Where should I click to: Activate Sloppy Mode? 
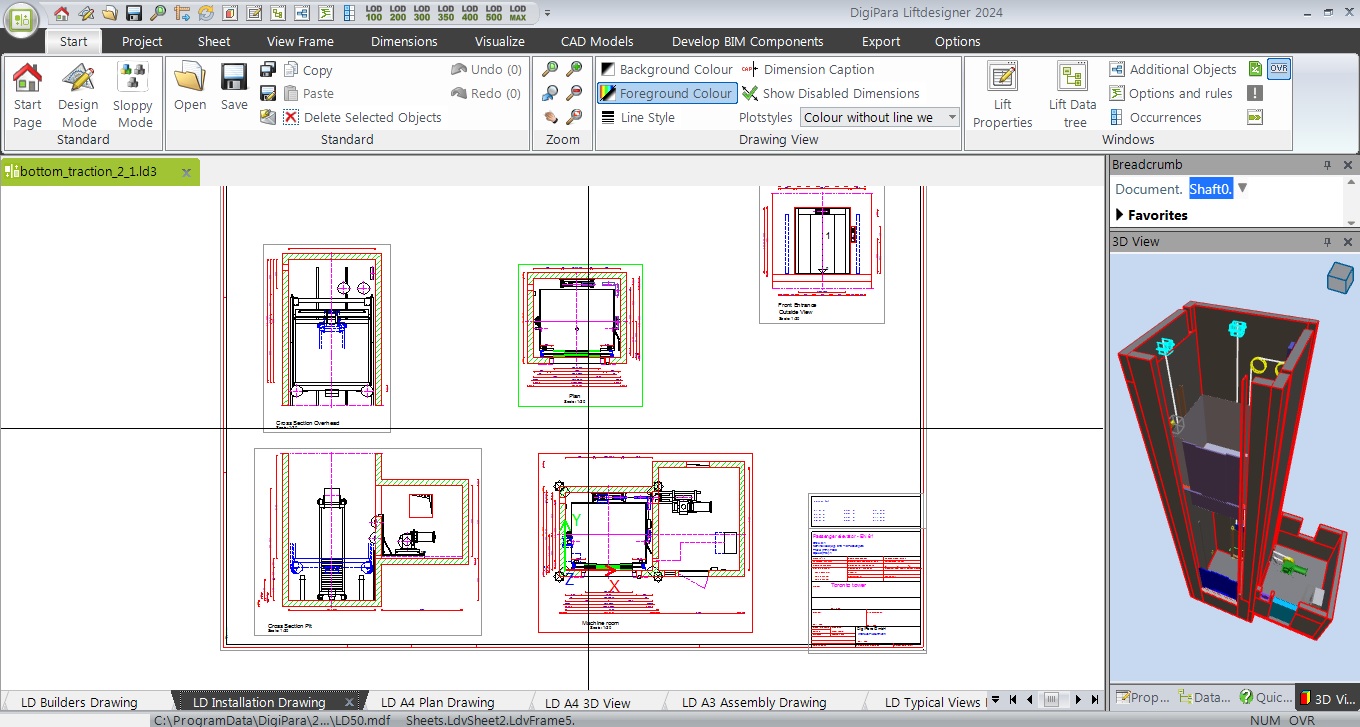(x=132, y=96)
